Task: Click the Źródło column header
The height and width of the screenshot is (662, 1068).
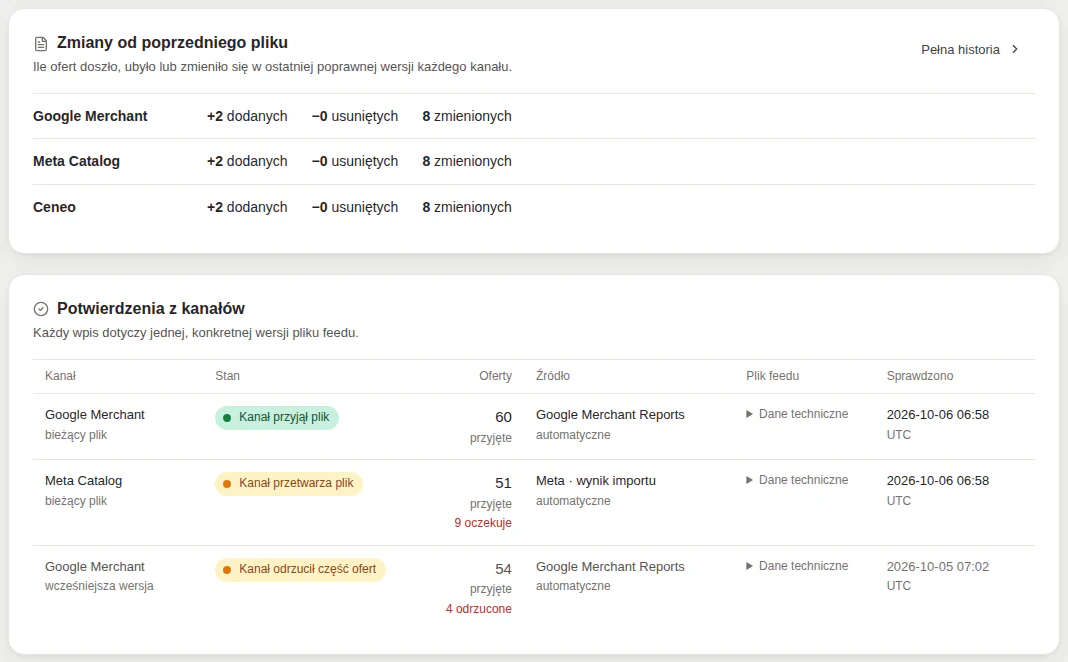Action: click(553, 376)
